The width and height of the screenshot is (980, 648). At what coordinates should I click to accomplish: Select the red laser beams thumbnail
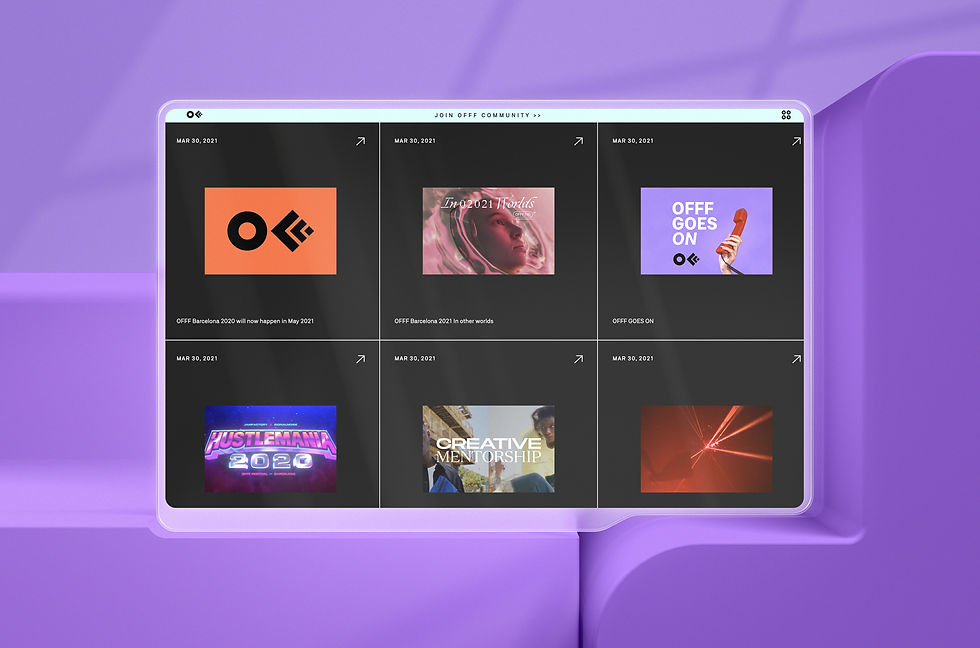(x=706, y=449)
